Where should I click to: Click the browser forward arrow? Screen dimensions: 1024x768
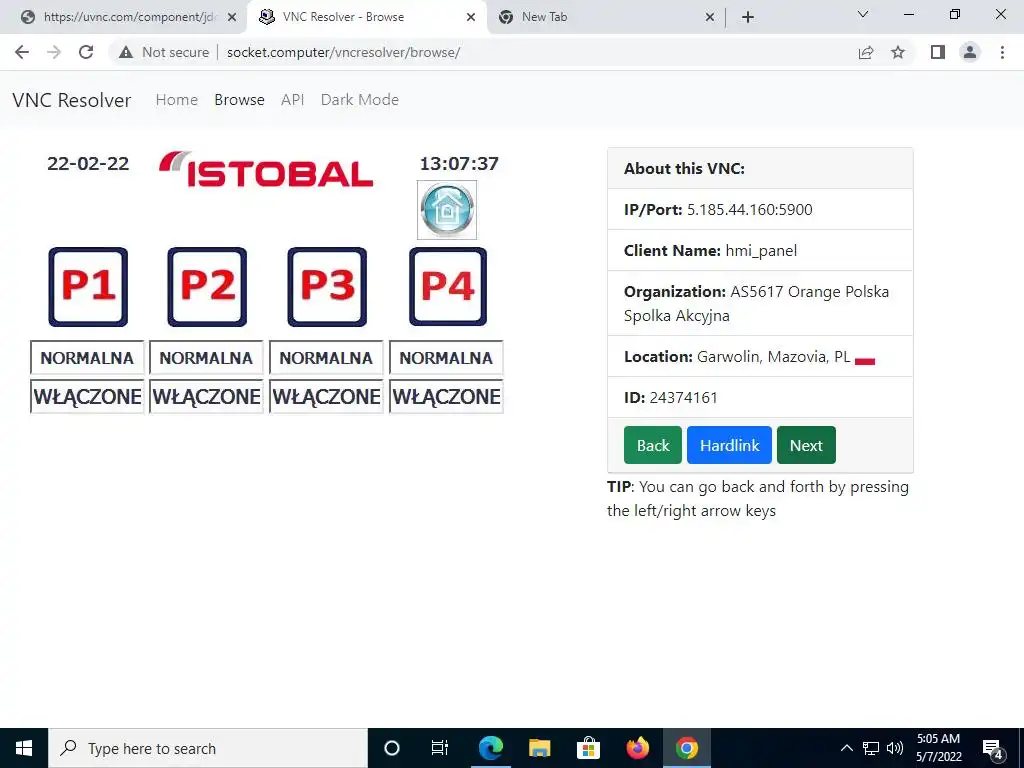pos(54,52)
